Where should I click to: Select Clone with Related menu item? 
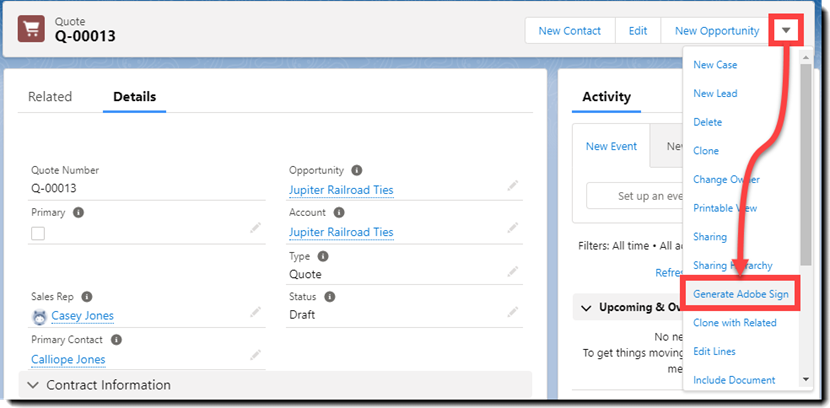click(735, 322)
